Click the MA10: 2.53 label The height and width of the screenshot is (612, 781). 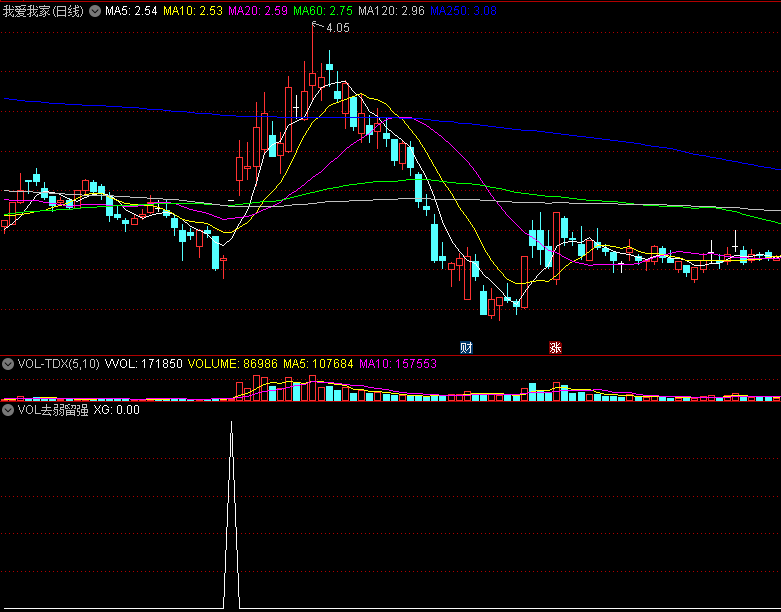click(193, 11)
